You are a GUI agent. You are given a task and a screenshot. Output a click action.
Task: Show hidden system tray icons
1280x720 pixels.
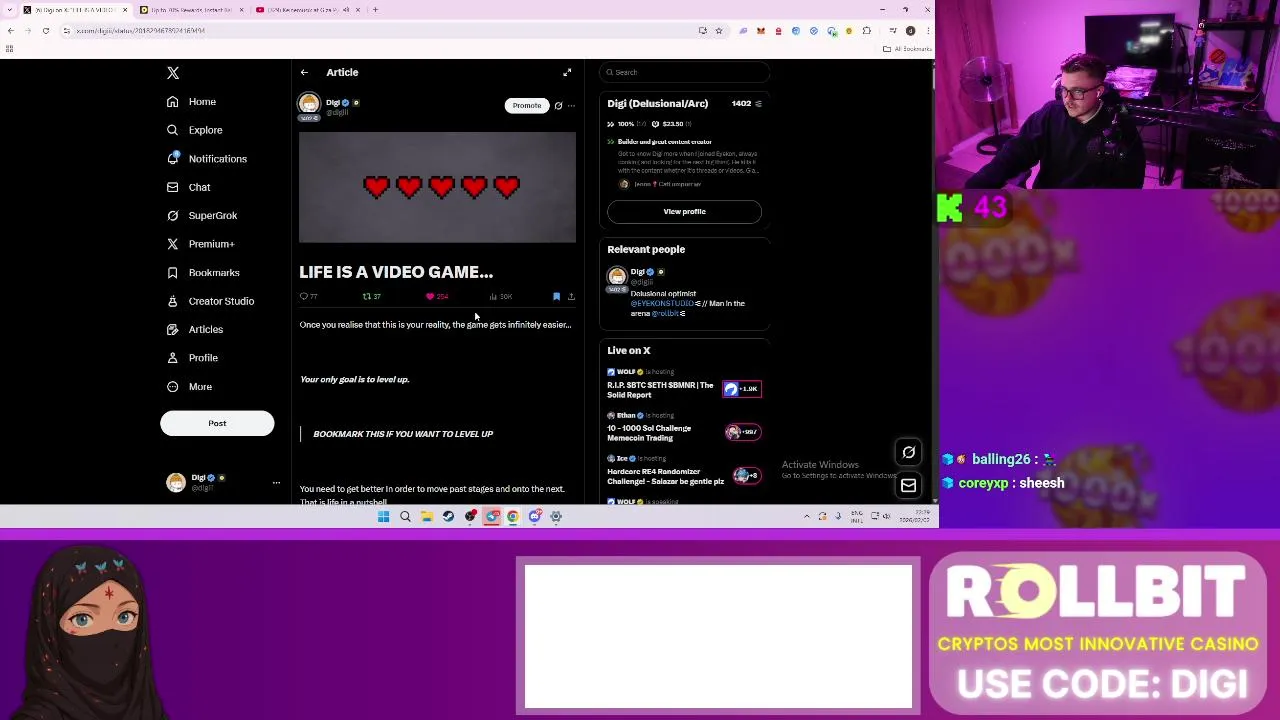coord(807,517)
